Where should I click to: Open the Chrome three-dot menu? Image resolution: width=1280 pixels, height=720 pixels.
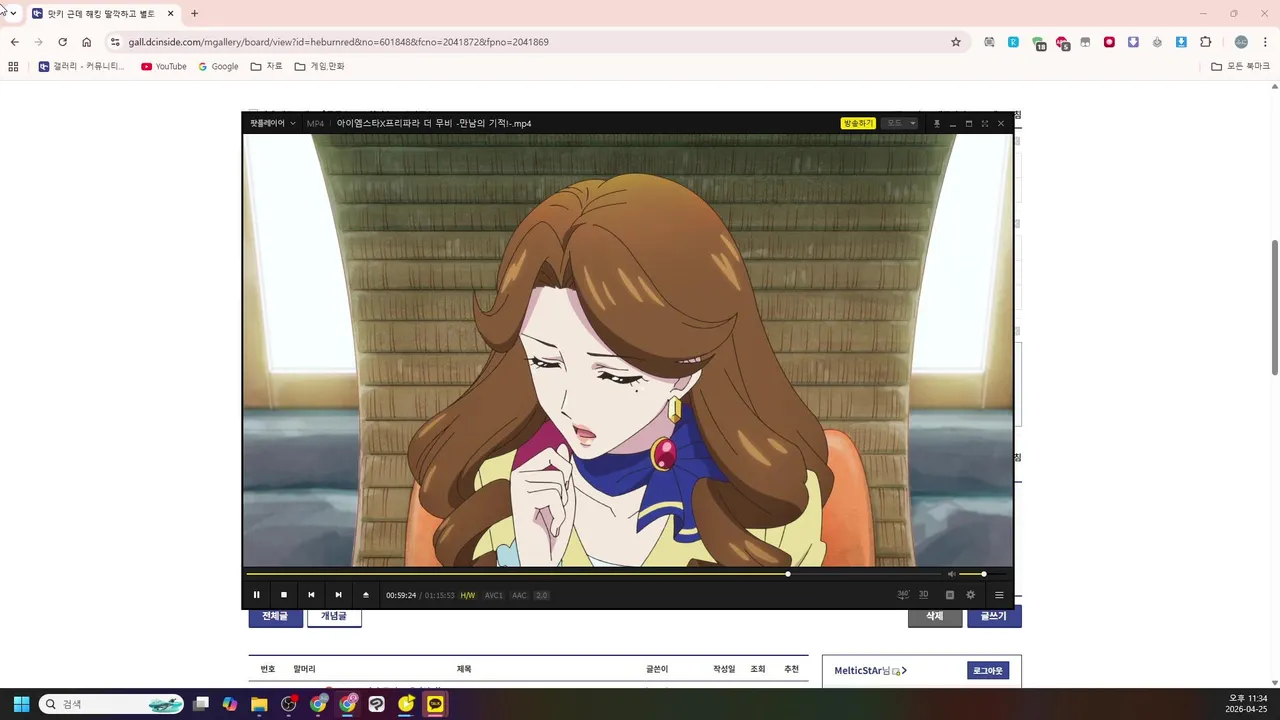[1266, 42]
